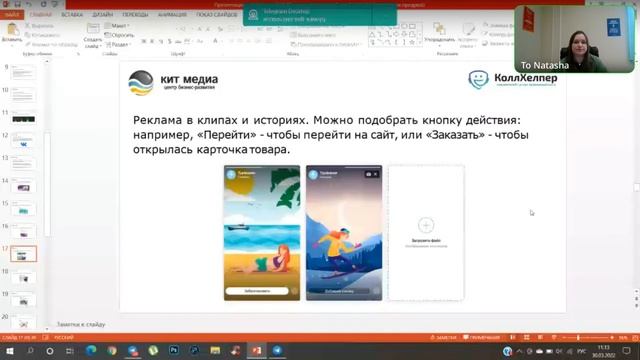Click the Save icon in quick access toolbar
640x360 pixels.
[x=18, y=4]
